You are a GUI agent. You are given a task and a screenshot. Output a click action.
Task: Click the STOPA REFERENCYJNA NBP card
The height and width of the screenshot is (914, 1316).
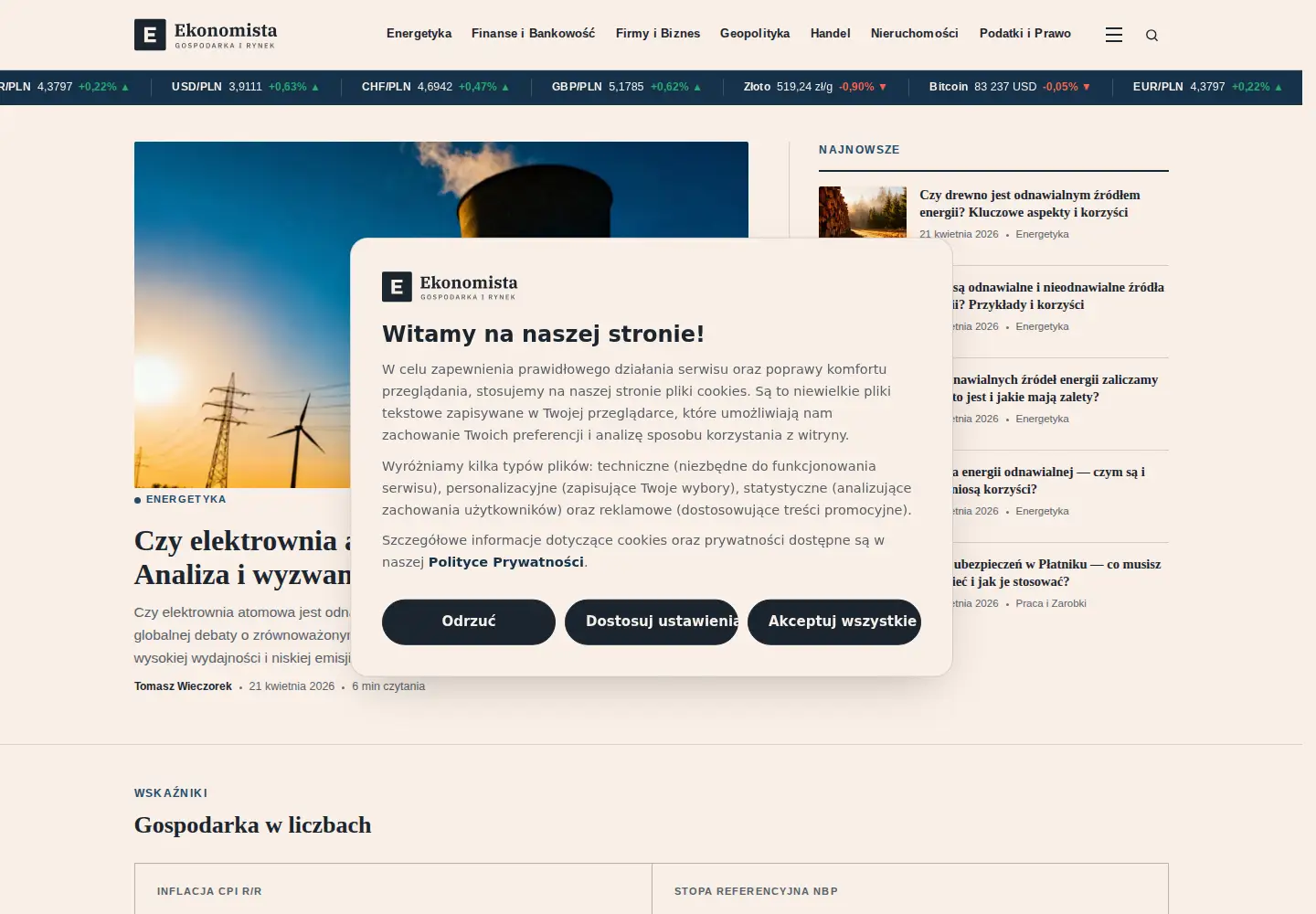[x=910, y=889]
